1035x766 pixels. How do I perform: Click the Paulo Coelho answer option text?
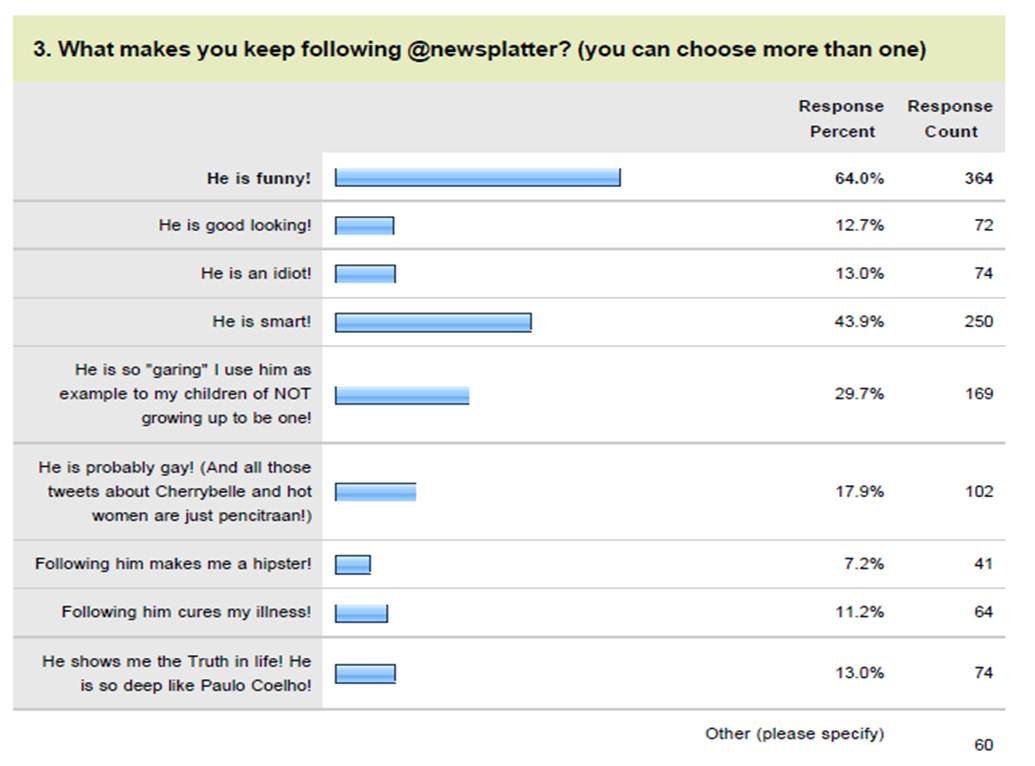tap(177, 673)
